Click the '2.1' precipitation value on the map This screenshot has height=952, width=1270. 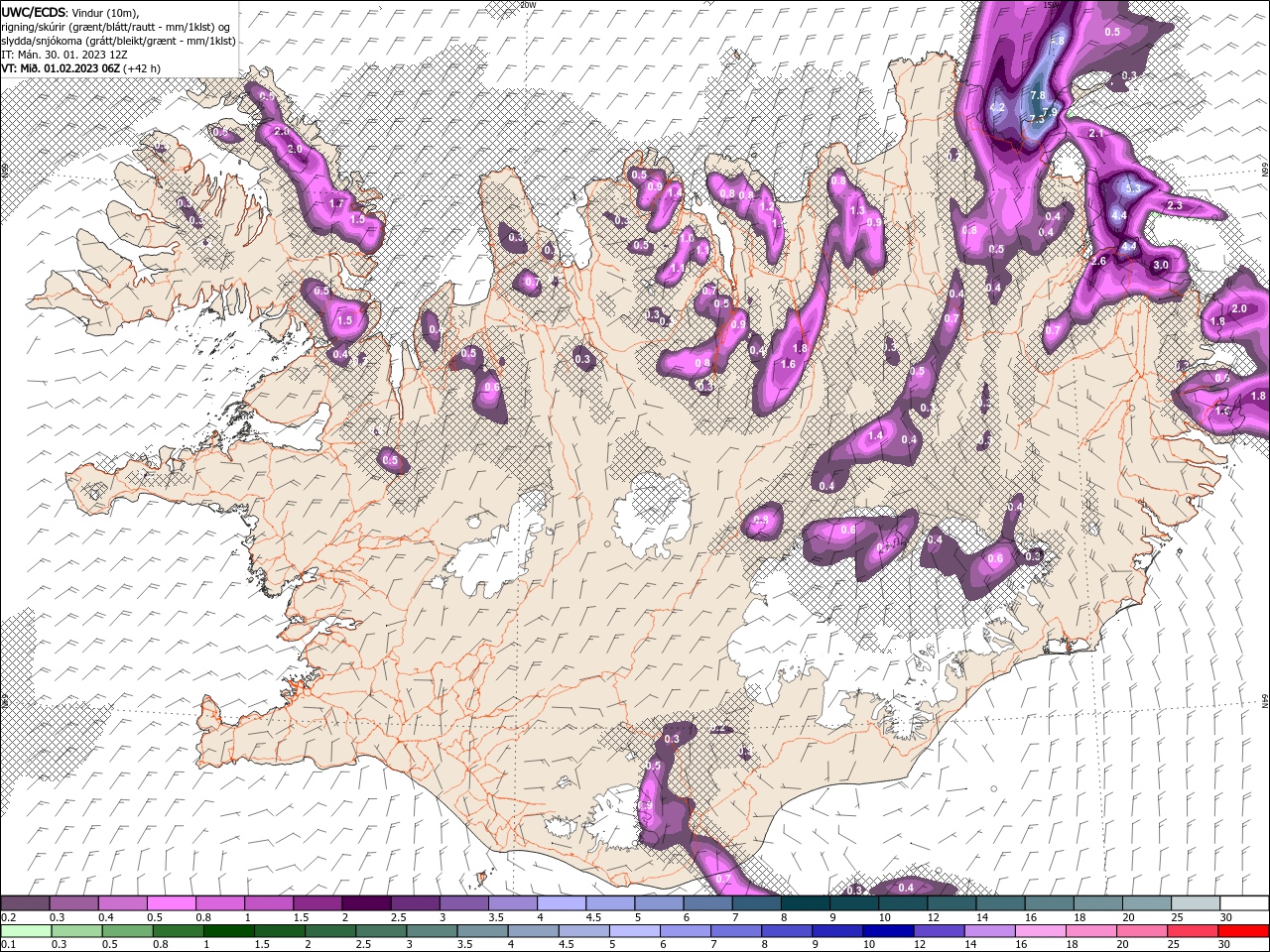point(1096,133)
